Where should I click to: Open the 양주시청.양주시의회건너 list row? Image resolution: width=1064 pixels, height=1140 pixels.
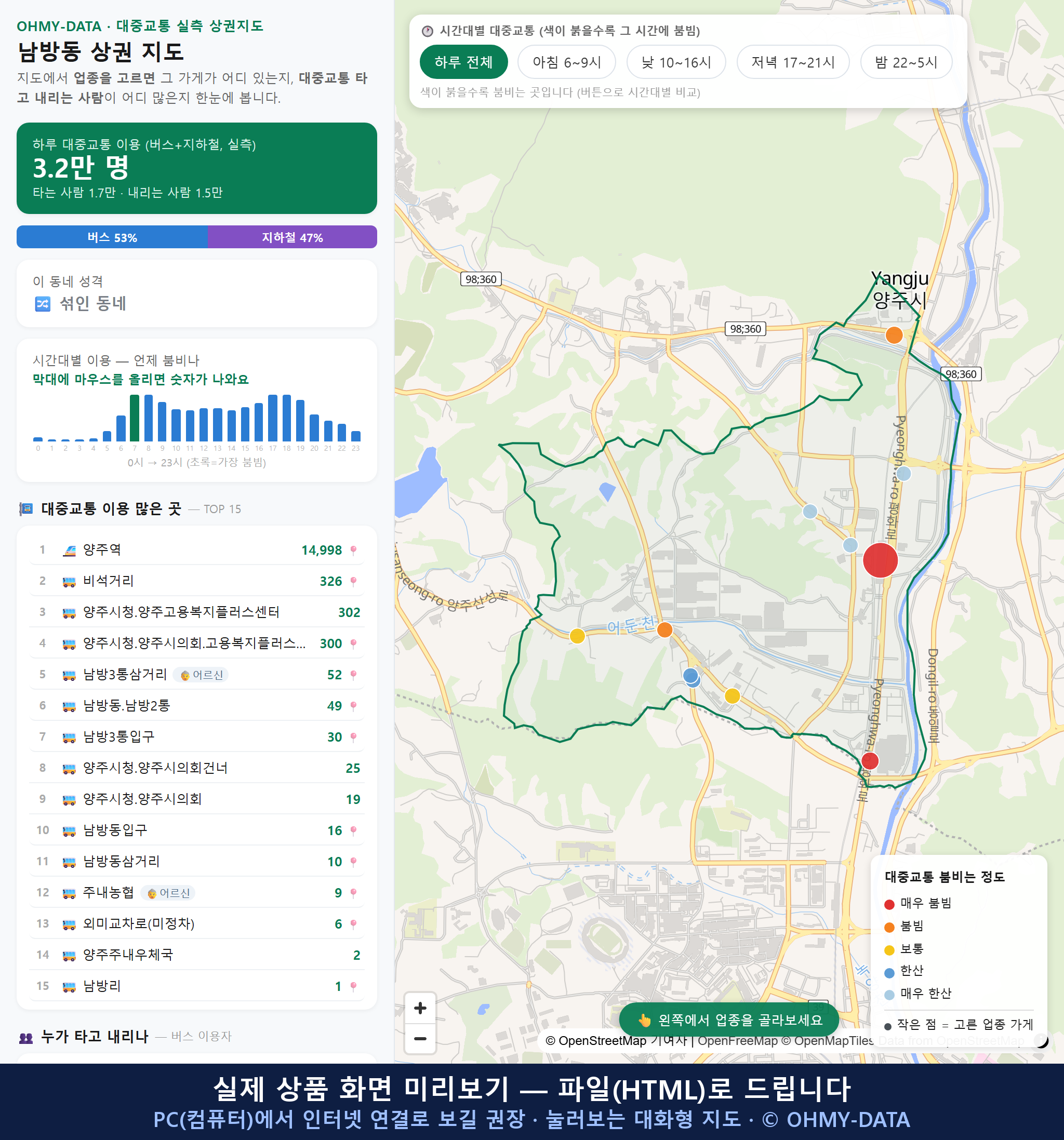[x=197, y=768]
